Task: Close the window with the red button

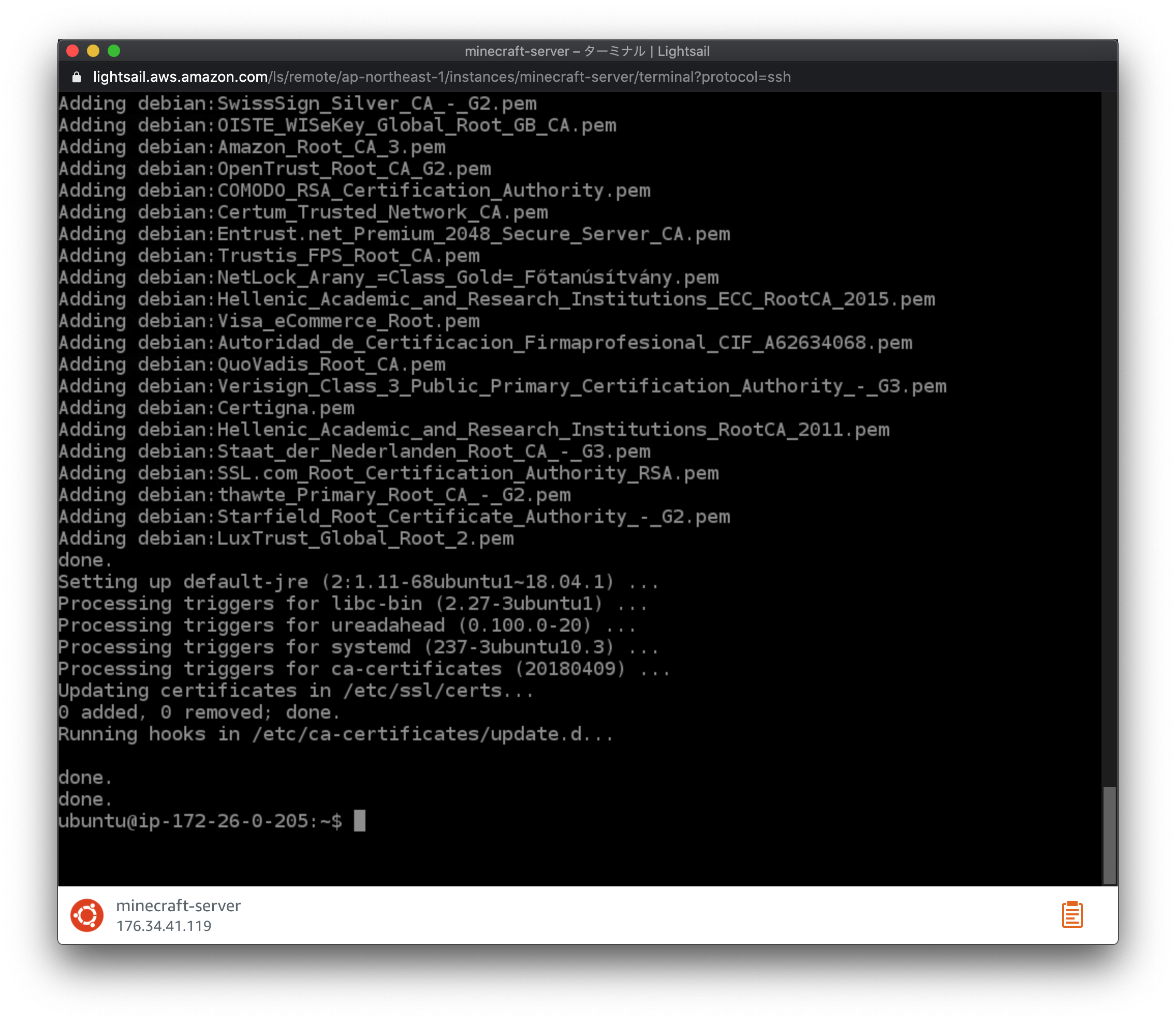Action: coord(72,51)
